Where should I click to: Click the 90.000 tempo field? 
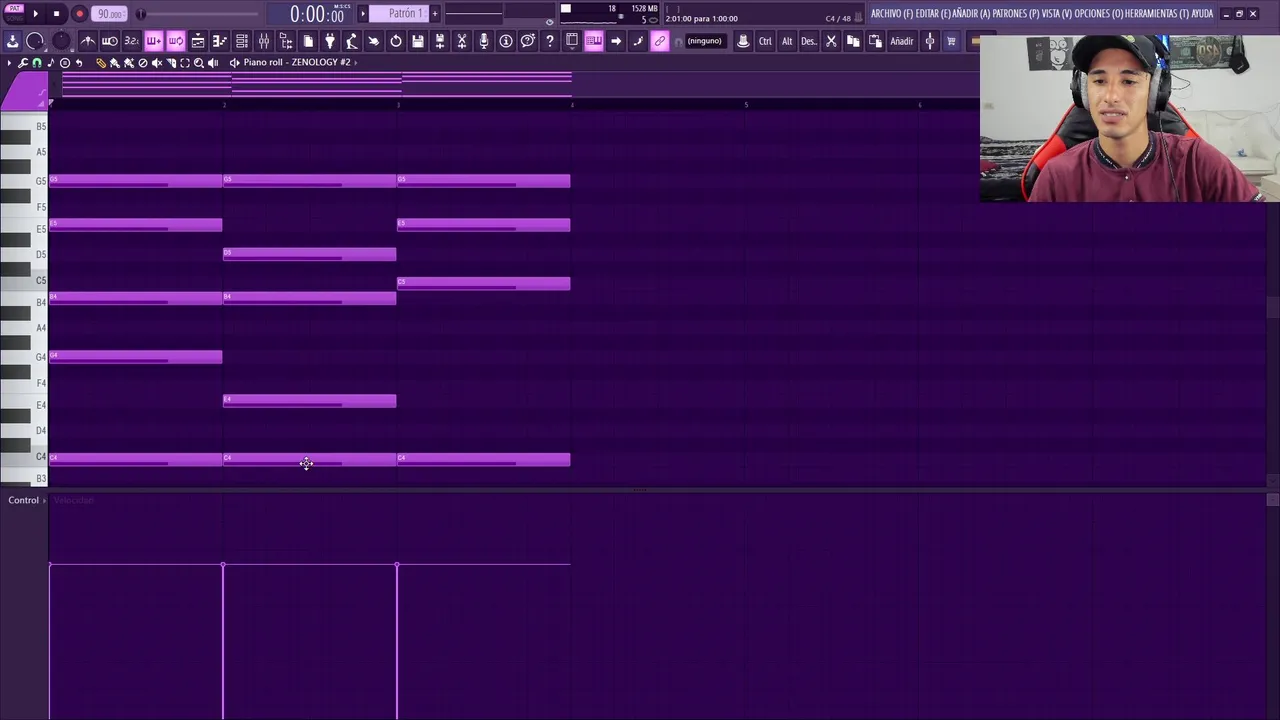(111, 14)
